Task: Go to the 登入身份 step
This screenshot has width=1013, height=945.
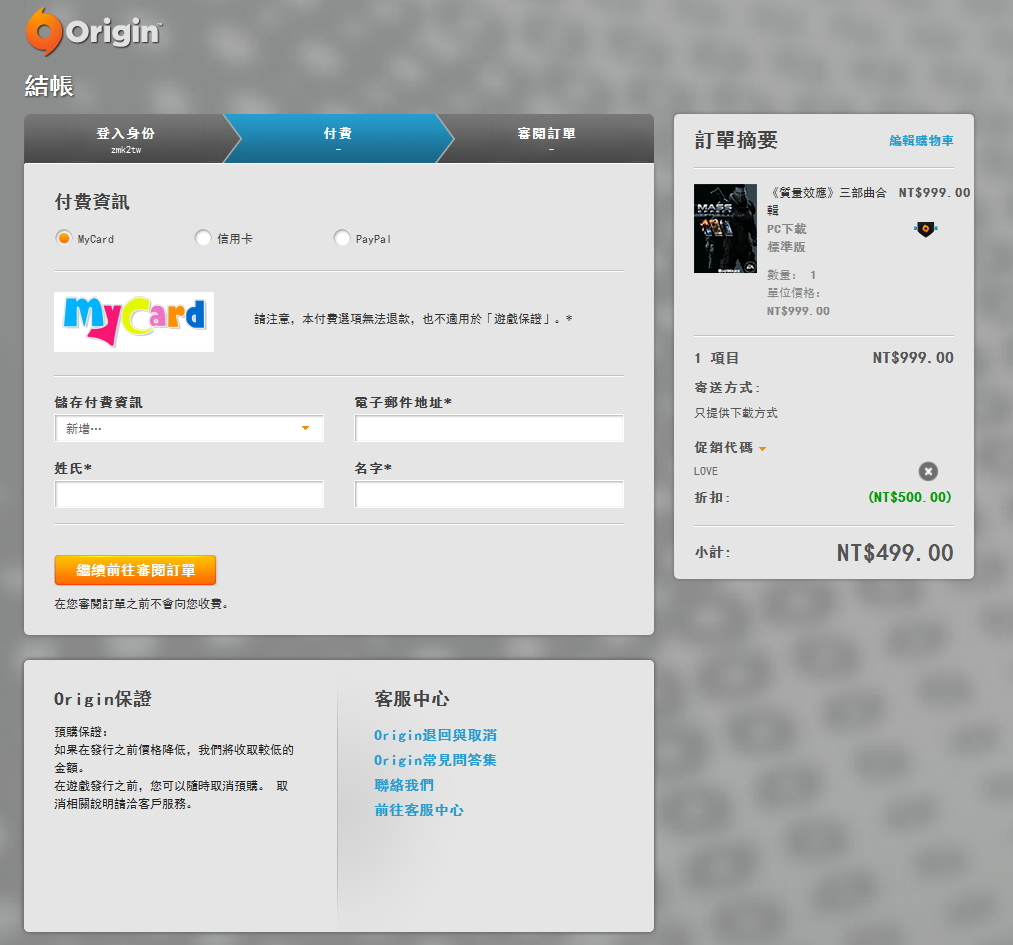Action: (x=125, y=139)
